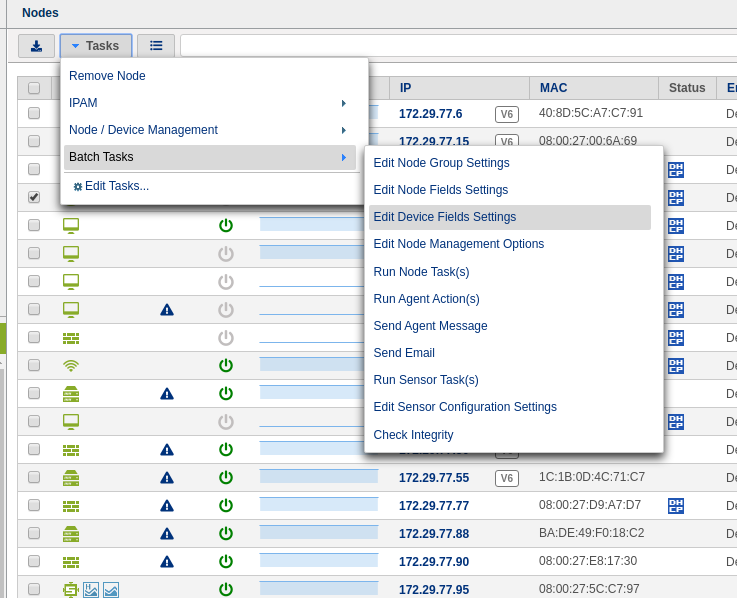
Task: Choose Run Sensor Task(s) from submenu
Action: (x=426, y=380)
